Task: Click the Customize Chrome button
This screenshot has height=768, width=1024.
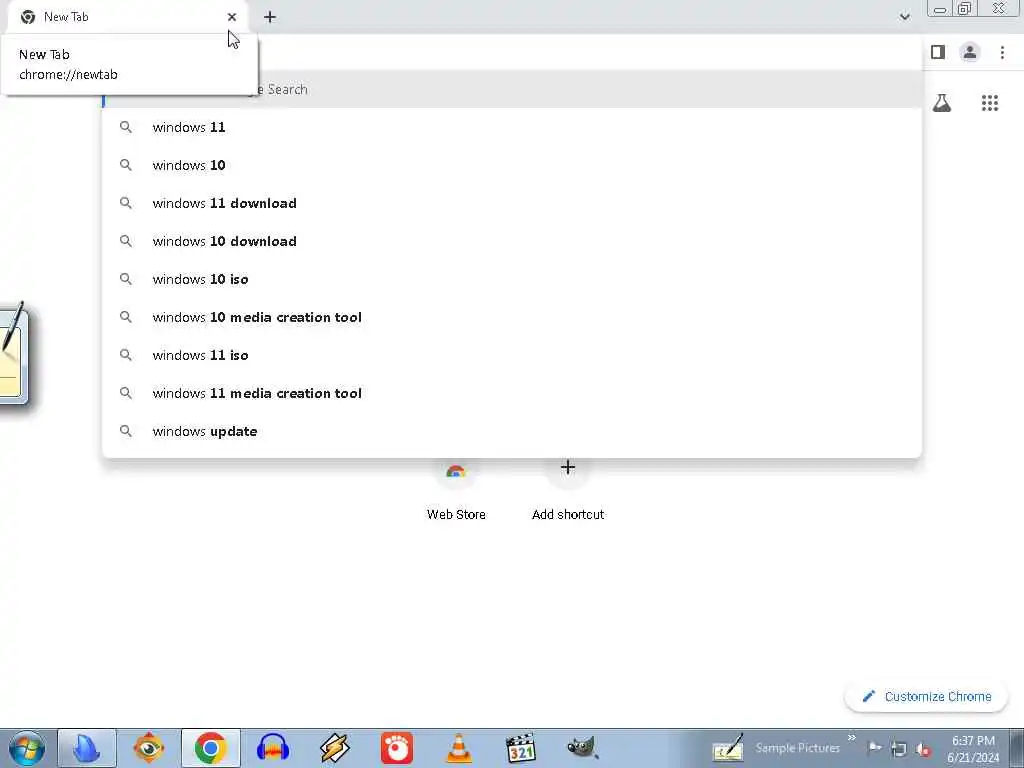Action: (926, 697)
